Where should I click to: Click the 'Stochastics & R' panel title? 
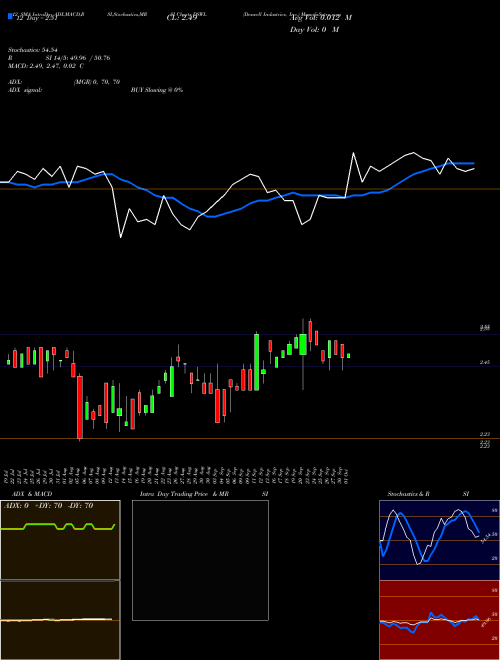click(x=408, y=494)
